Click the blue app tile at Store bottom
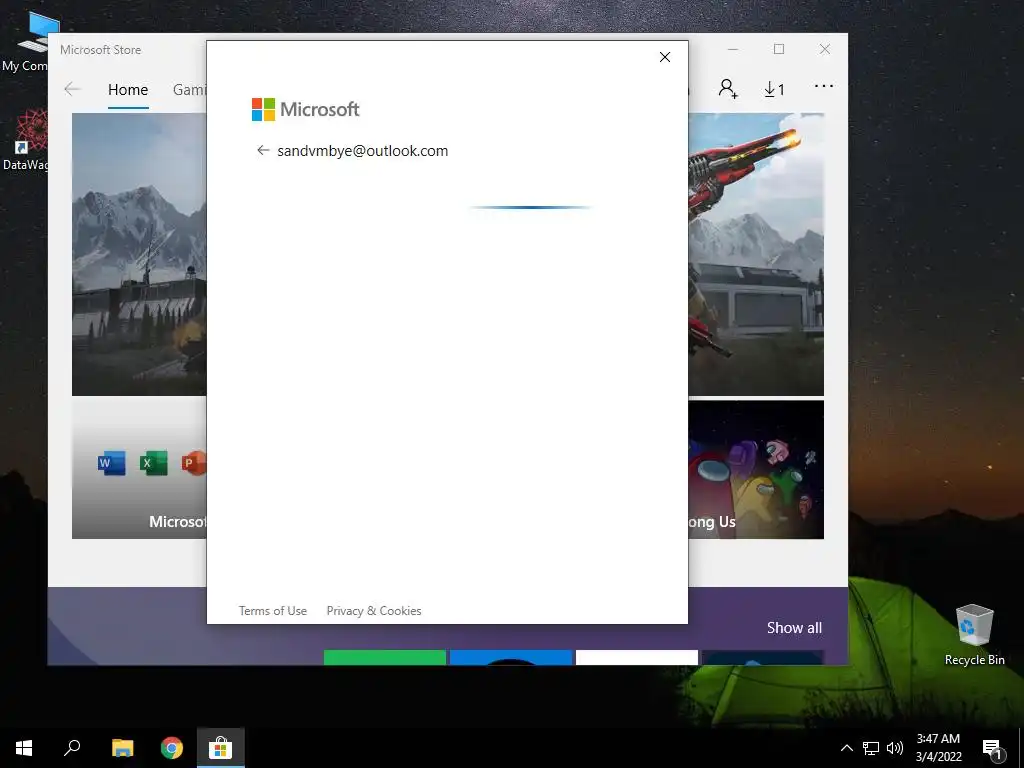Screen dimensions: 1024x768 (511, 657)
